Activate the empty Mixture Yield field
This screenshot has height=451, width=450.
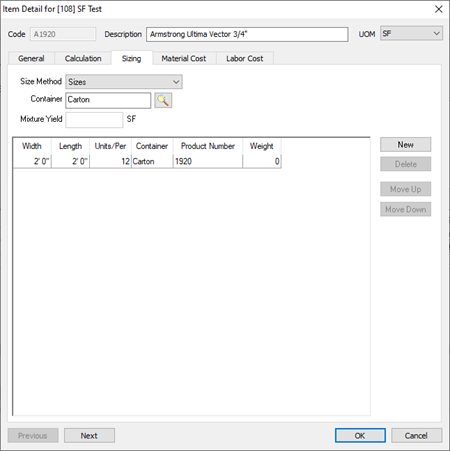(94, 119)
